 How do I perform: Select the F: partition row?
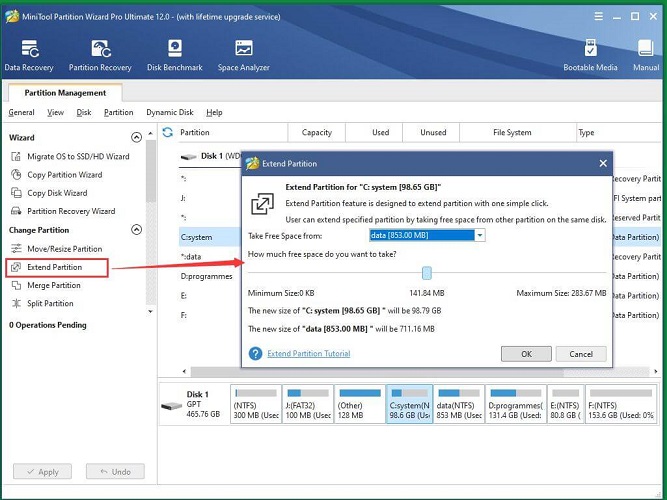click(x=210, y=315)
